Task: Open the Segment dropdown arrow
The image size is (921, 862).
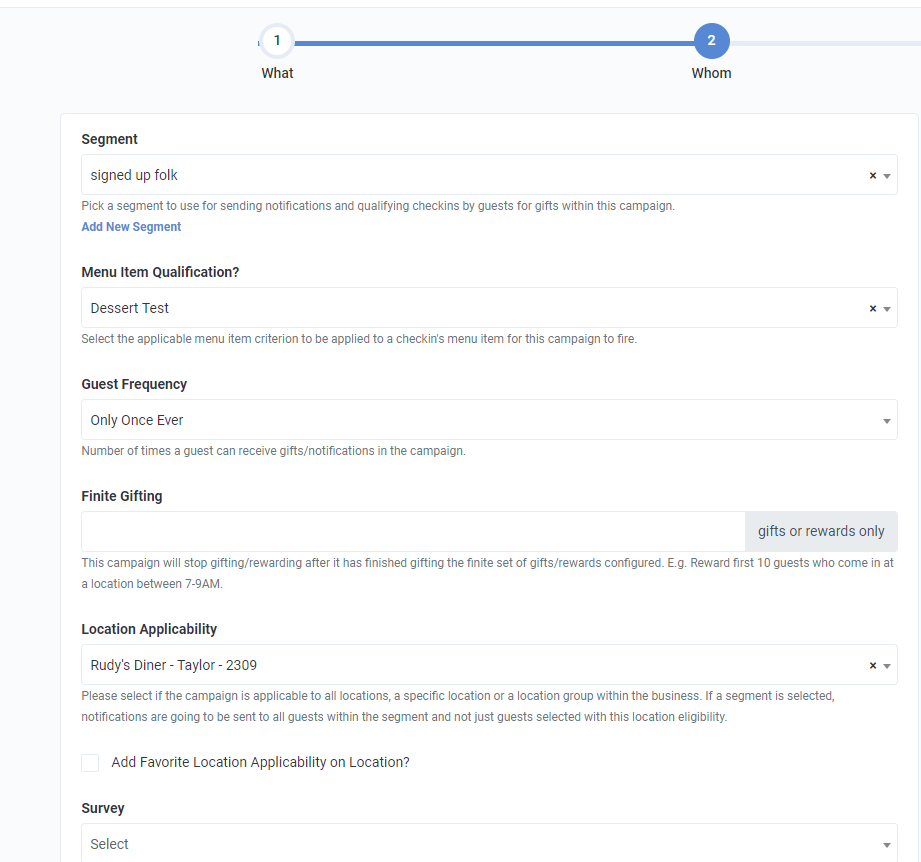Action: pyautogui.click(x=886, y=174)
